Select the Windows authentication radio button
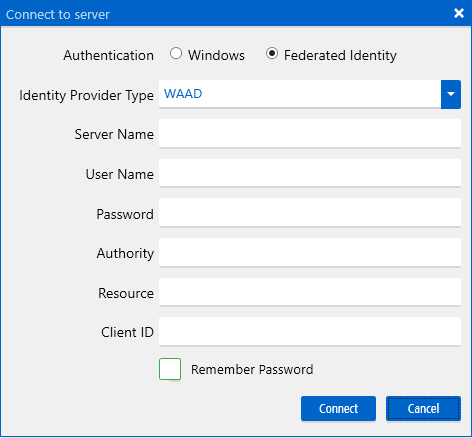 point(176,53)
